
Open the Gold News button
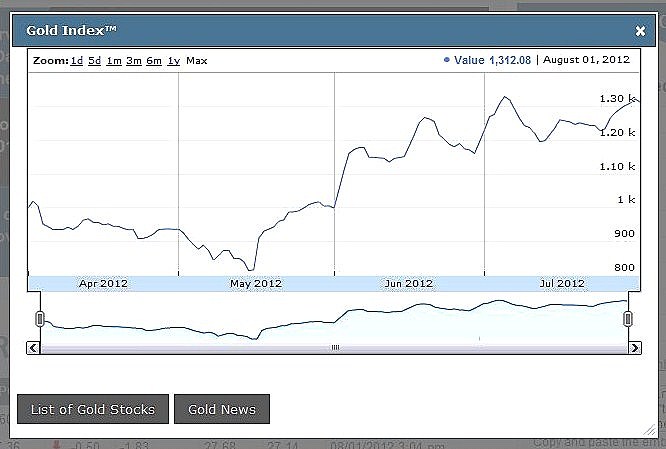(x=222, y=409)
